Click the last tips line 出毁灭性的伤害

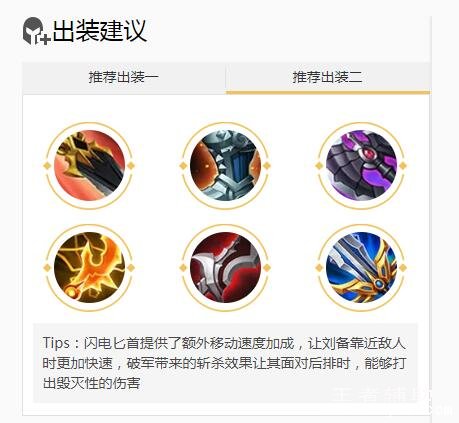point(92,383)
